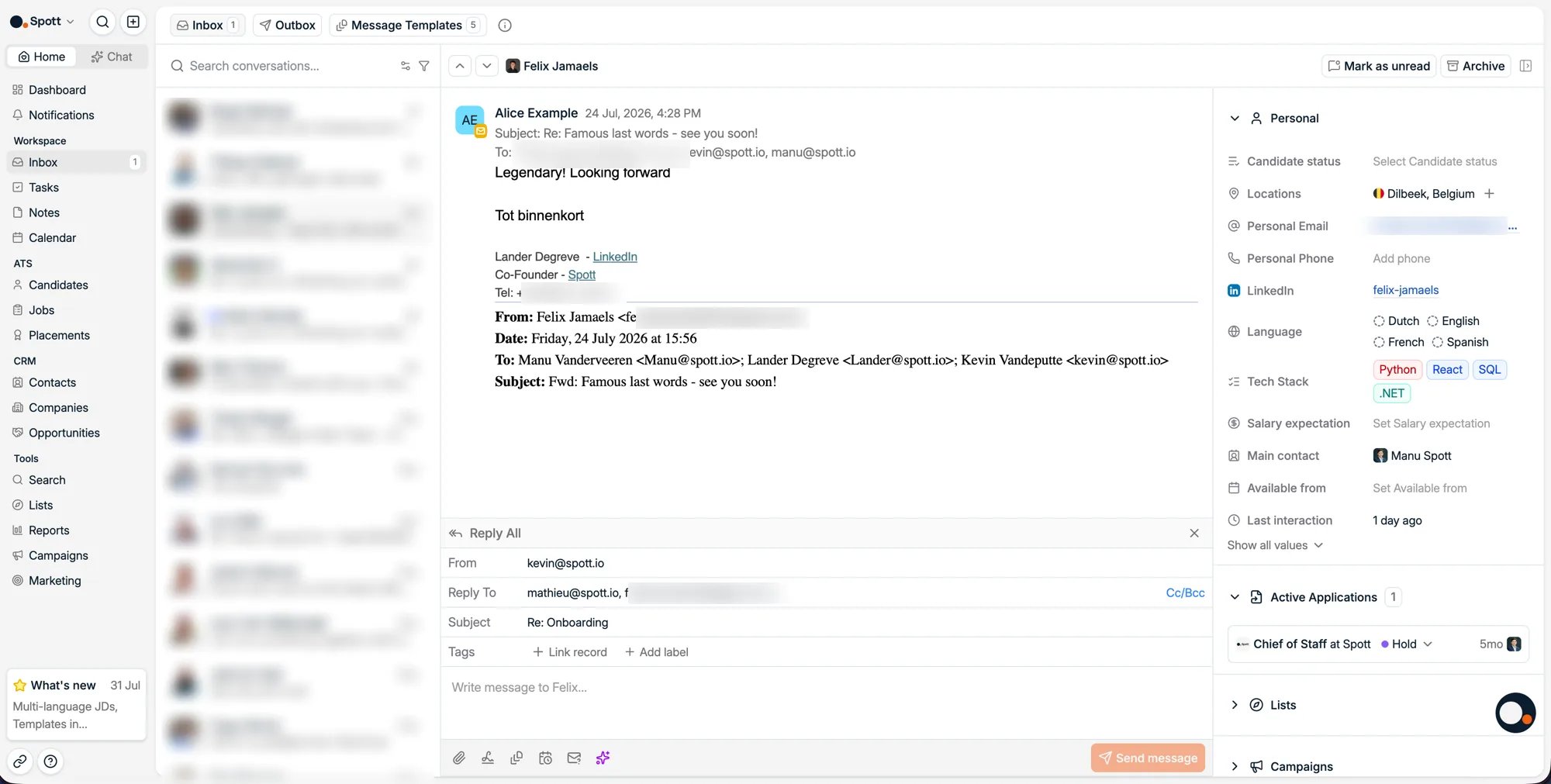Click the envelope icon in composer toolbar
Screen dimensions: 1551x784
pyautogui.click(x=574, y=758)
